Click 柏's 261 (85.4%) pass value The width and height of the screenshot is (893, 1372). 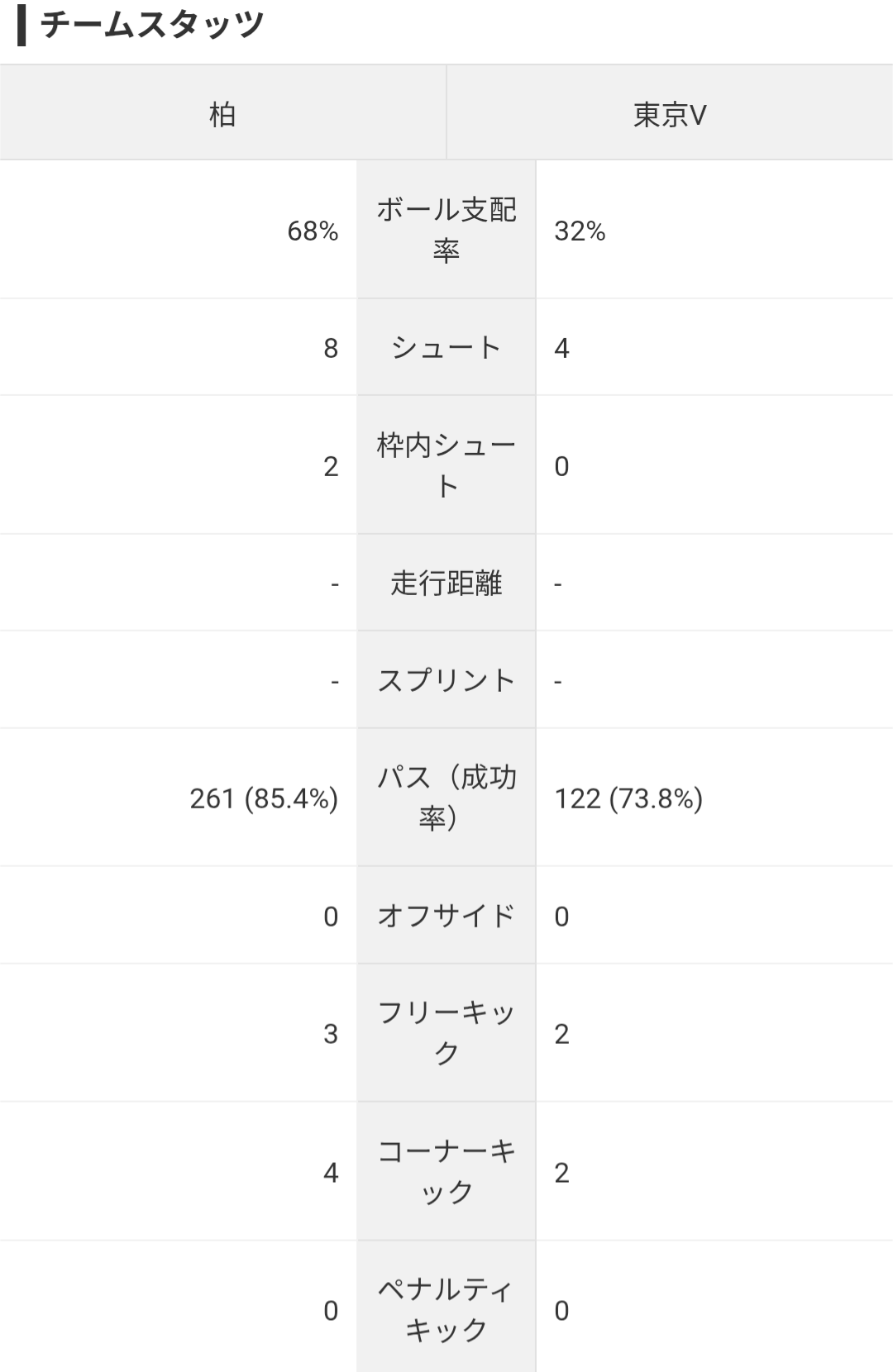[264, 798]
